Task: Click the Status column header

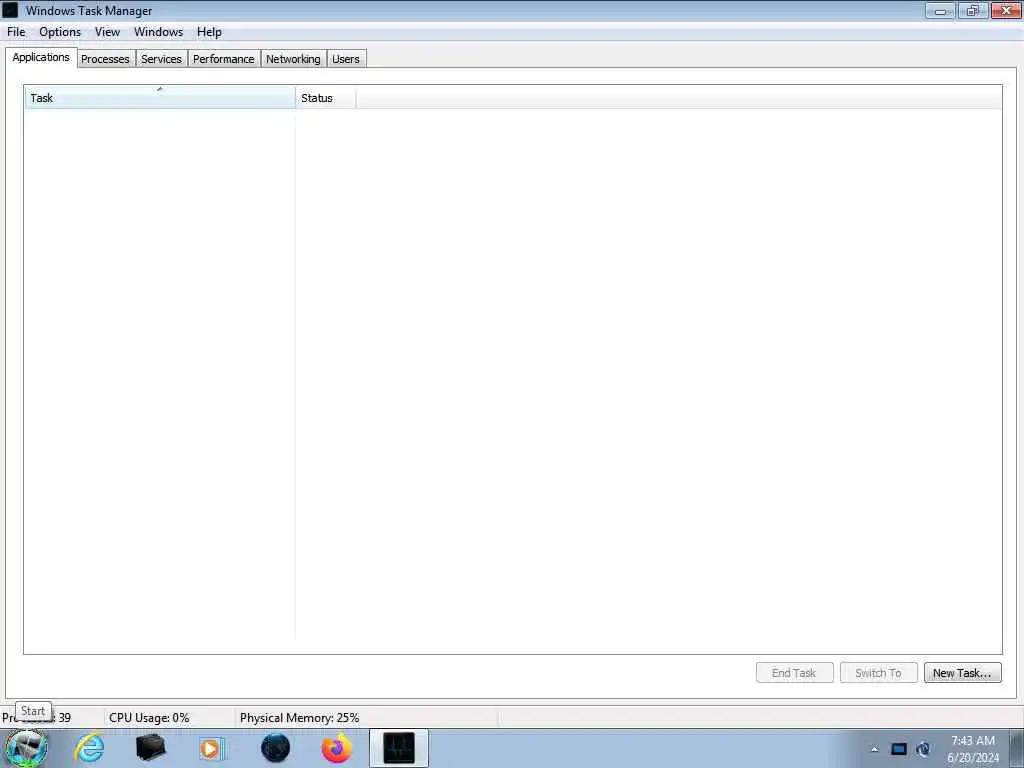Action: [x=325, y=98]
